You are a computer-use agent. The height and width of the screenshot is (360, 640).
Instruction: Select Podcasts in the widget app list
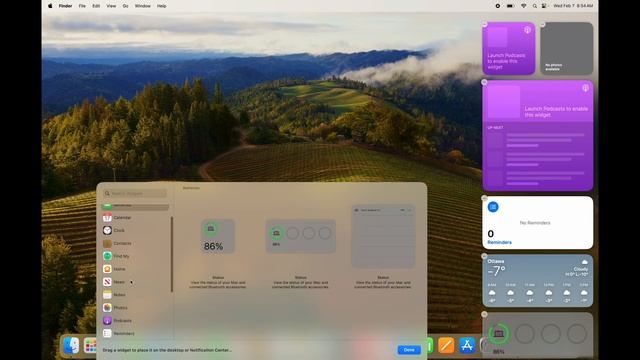pos(135,320)
